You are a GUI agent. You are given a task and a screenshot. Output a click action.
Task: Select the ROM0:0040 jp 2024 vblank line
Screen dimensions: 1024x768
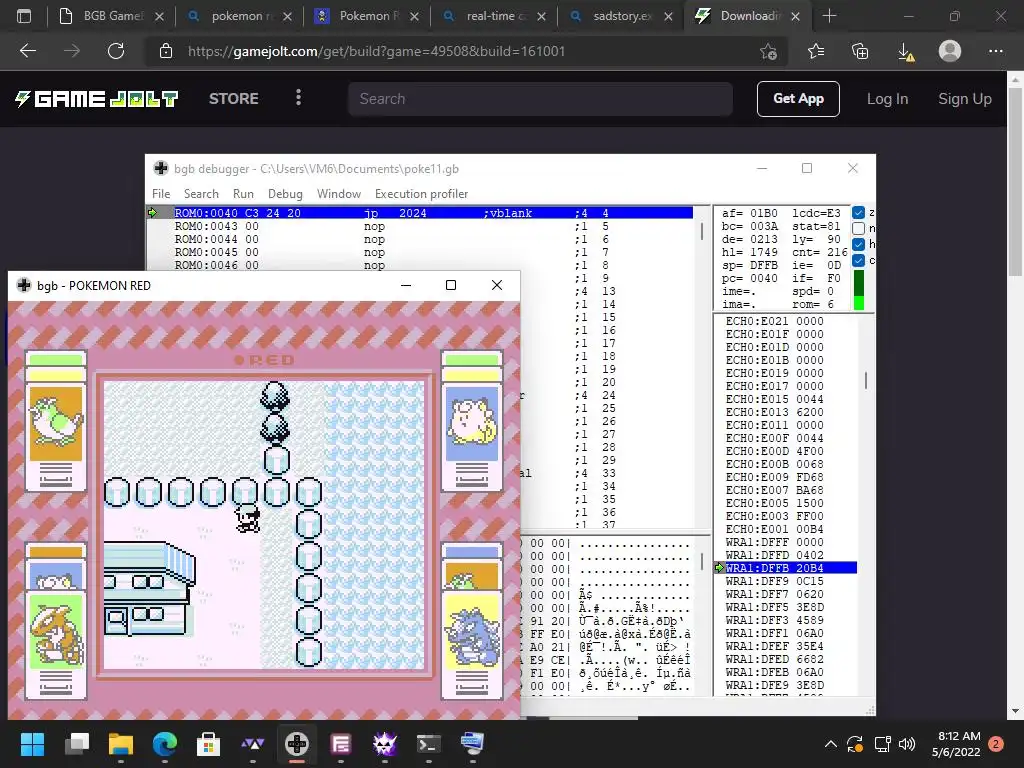[x=434, y=213]
